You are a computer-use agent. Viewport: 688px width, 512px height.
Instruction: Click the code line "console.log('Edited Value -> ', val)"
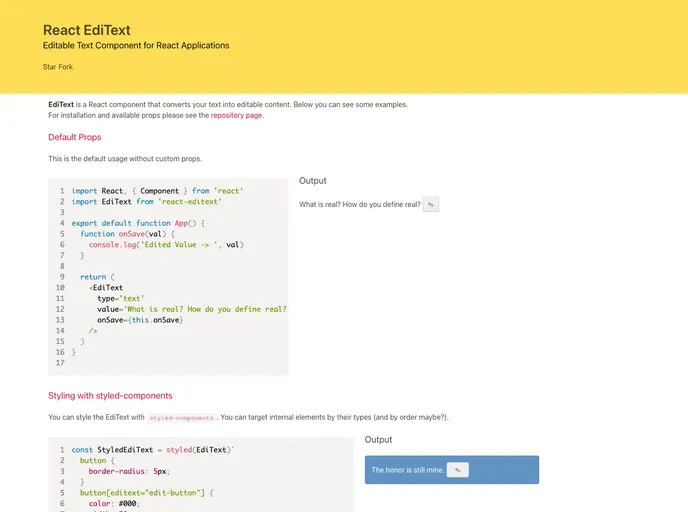tap(166, 245)
